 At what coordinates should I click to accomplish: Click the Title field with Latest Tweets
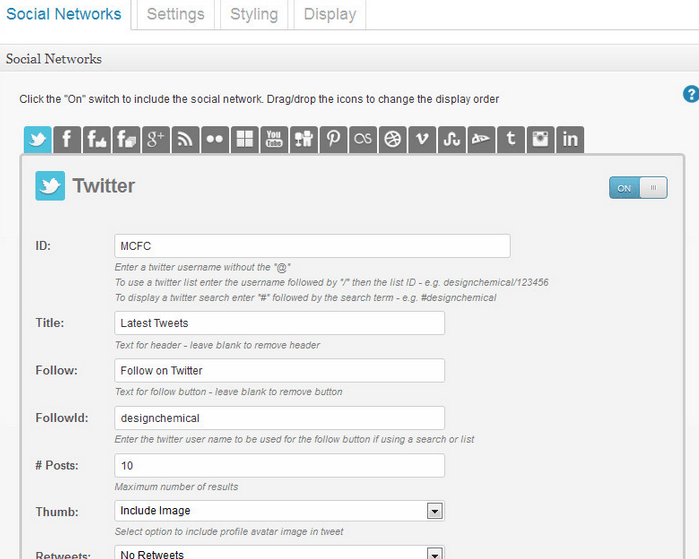tap(280, 323)
